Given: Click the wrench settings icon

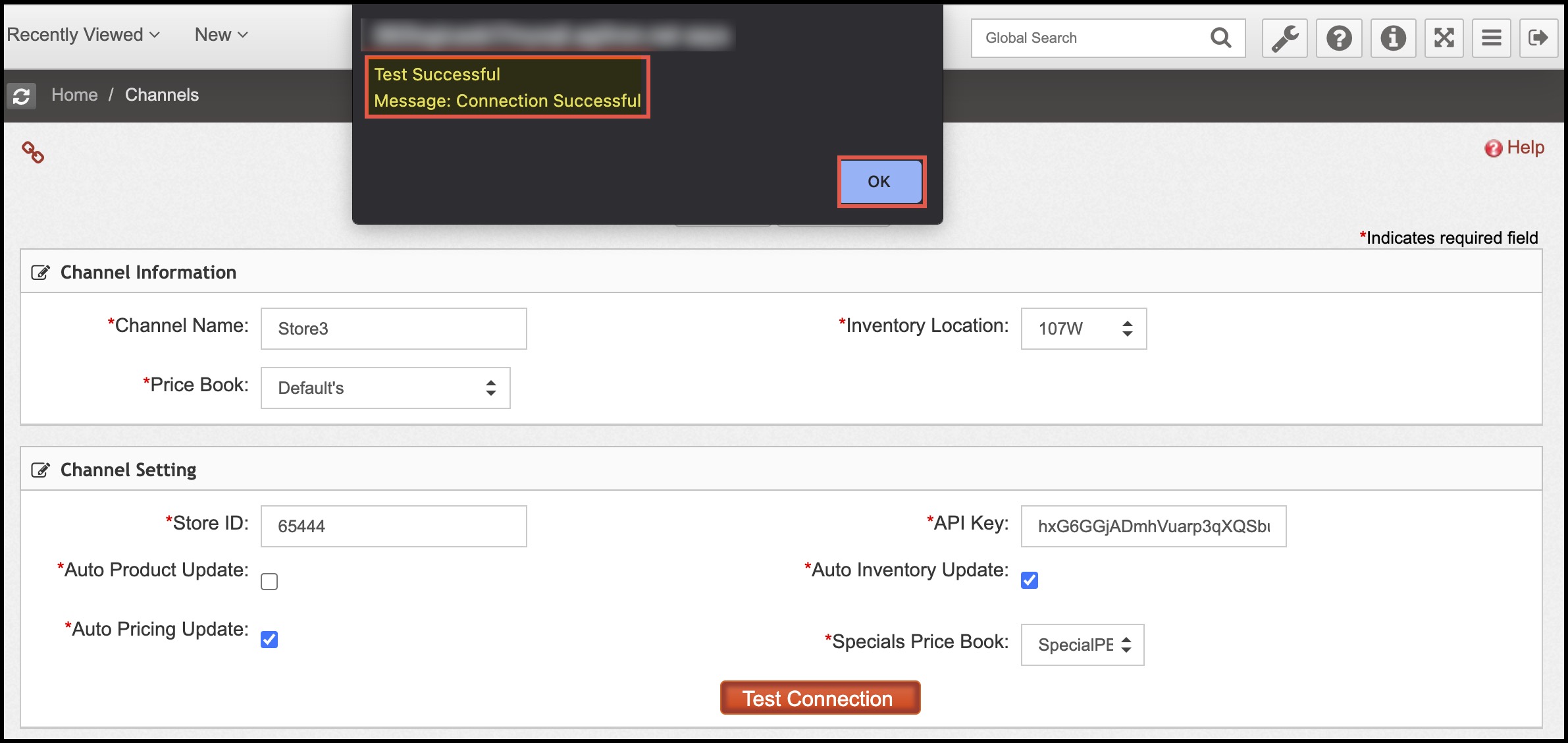Looking at the screenshot, I should [1284, 38].
